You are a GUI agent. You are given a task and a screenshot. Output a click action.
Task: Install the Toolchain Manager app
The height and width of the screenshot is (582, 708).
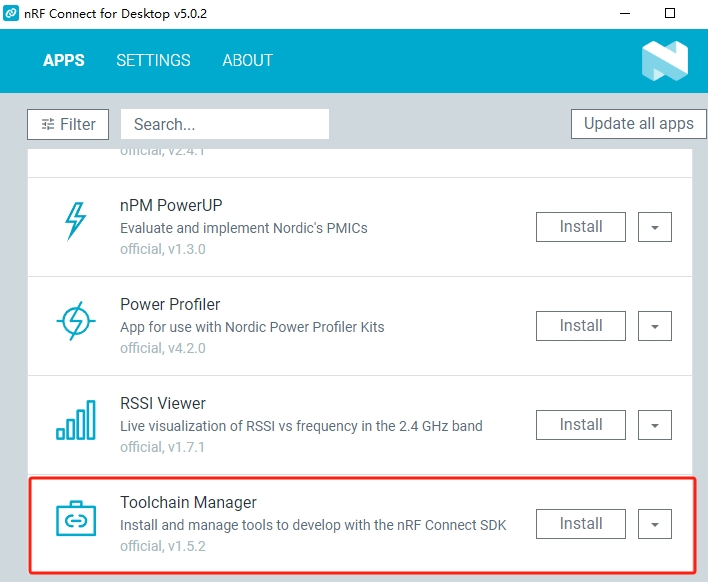point(581,524)
